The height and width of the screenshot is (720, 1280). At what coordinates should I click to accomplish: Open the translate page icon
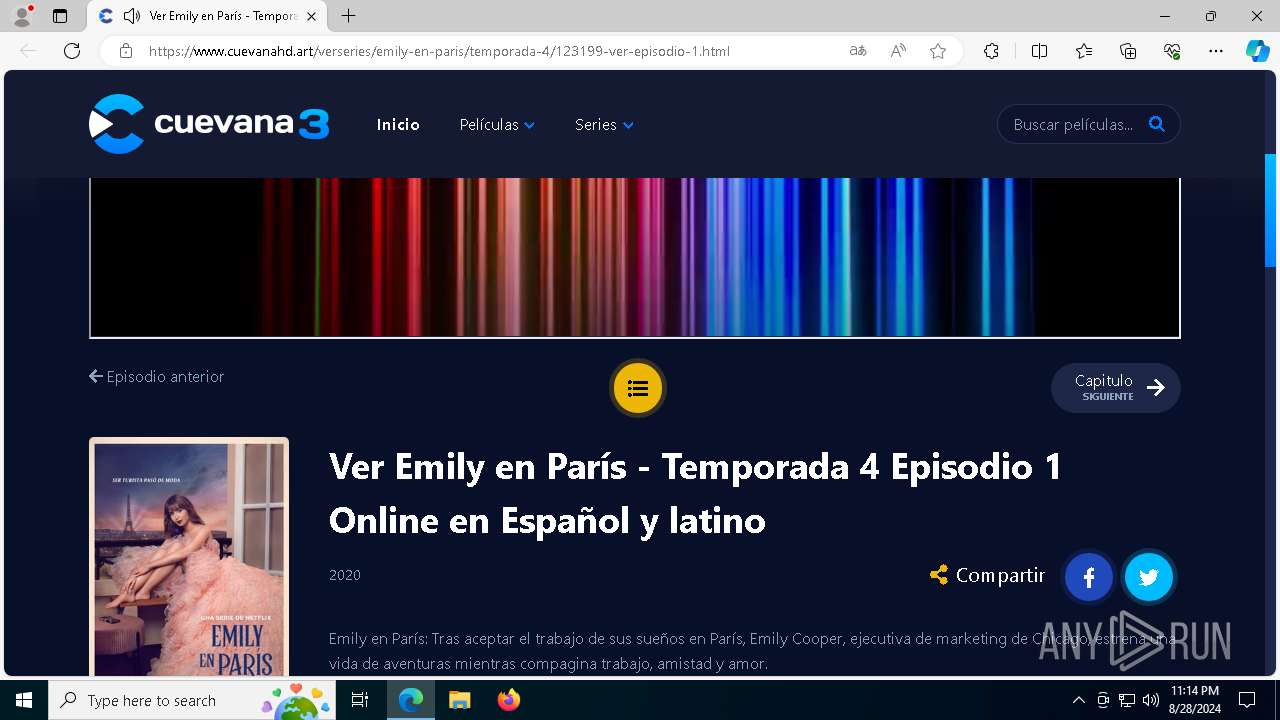point(858,51)
